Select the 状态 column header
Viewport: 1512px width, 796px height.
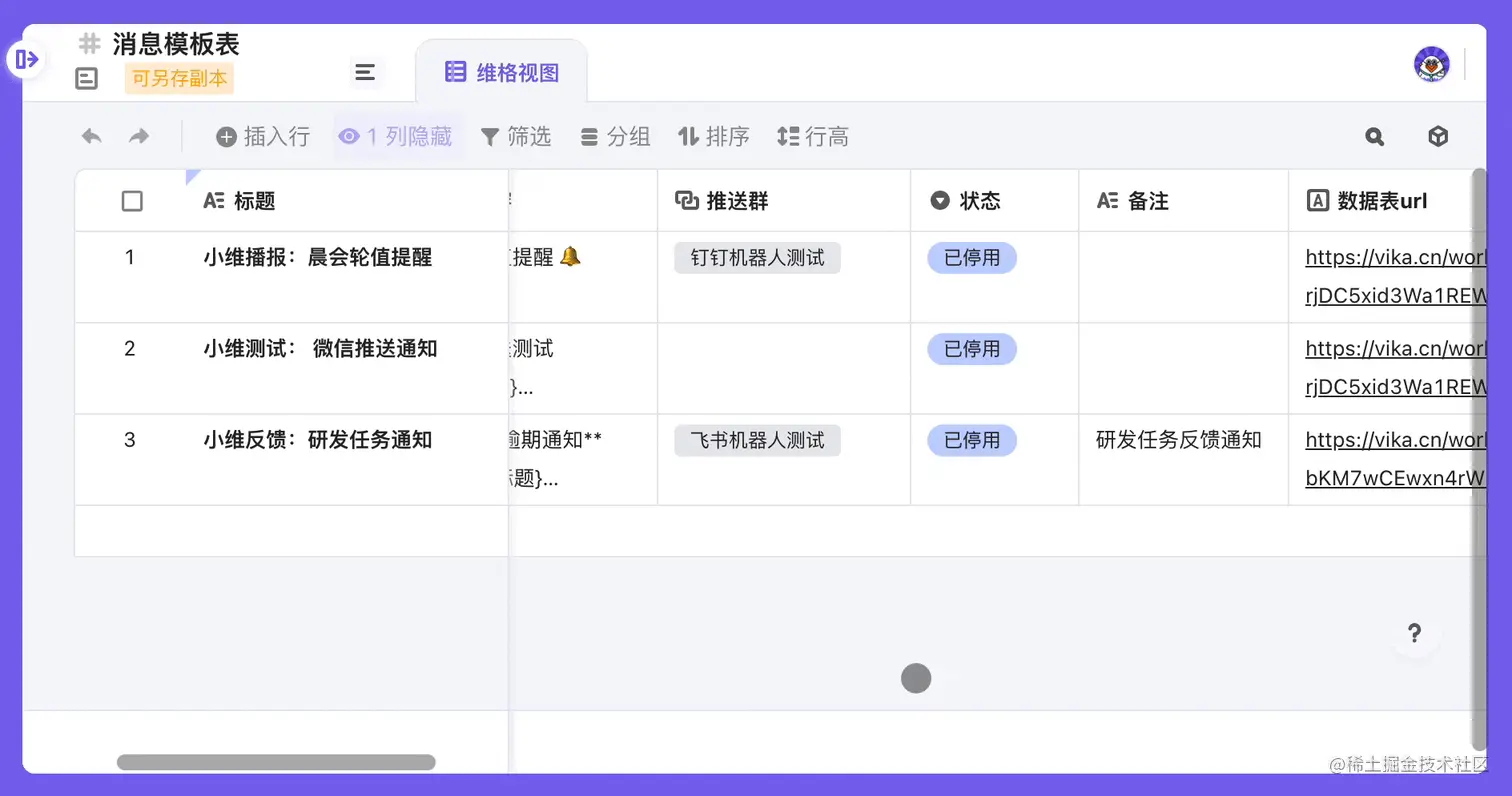coord(995,201)
